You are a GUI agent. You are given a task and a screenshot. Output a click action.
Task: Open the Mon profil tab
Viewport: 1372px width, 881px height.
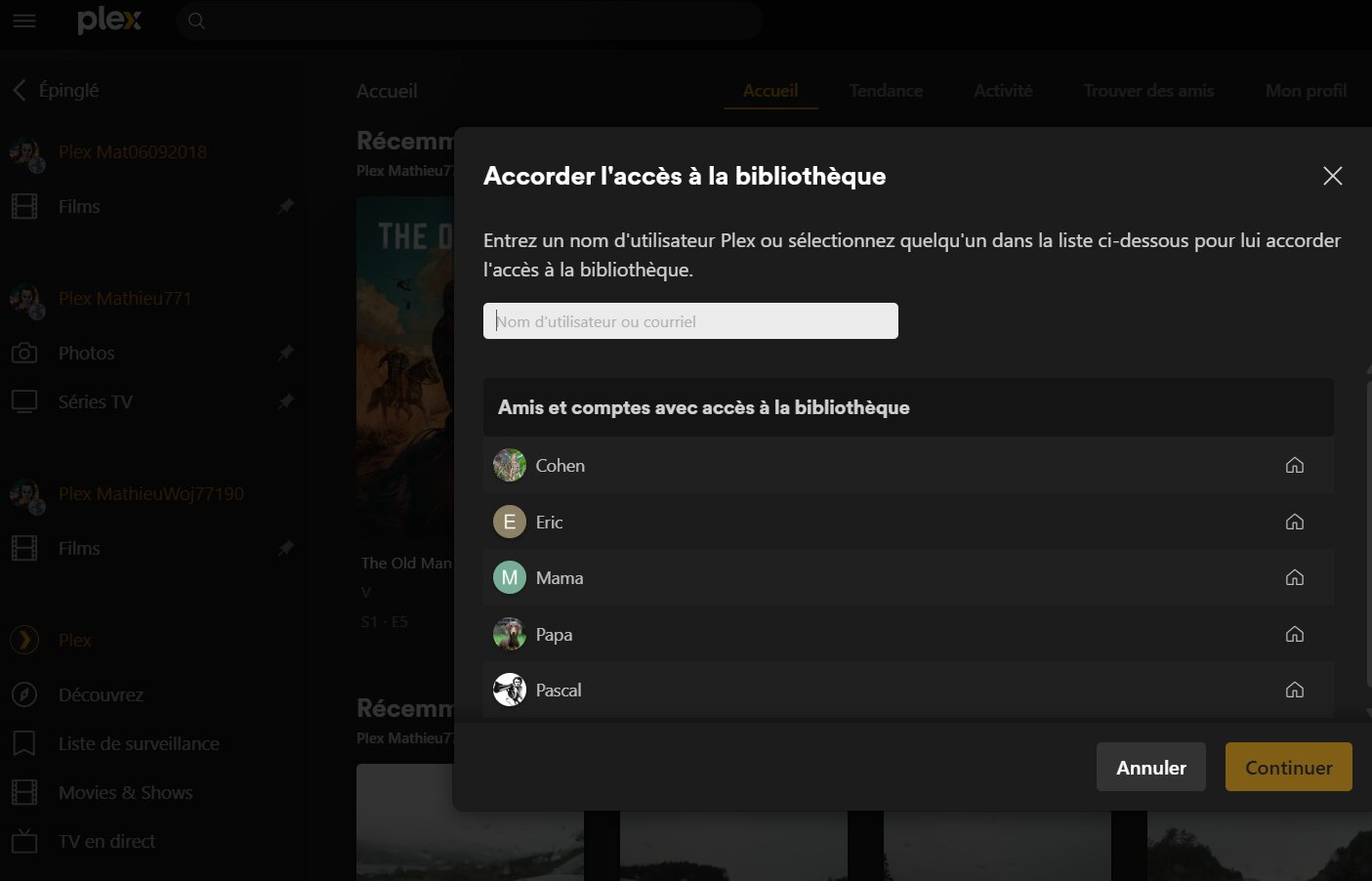point(1306,90)
